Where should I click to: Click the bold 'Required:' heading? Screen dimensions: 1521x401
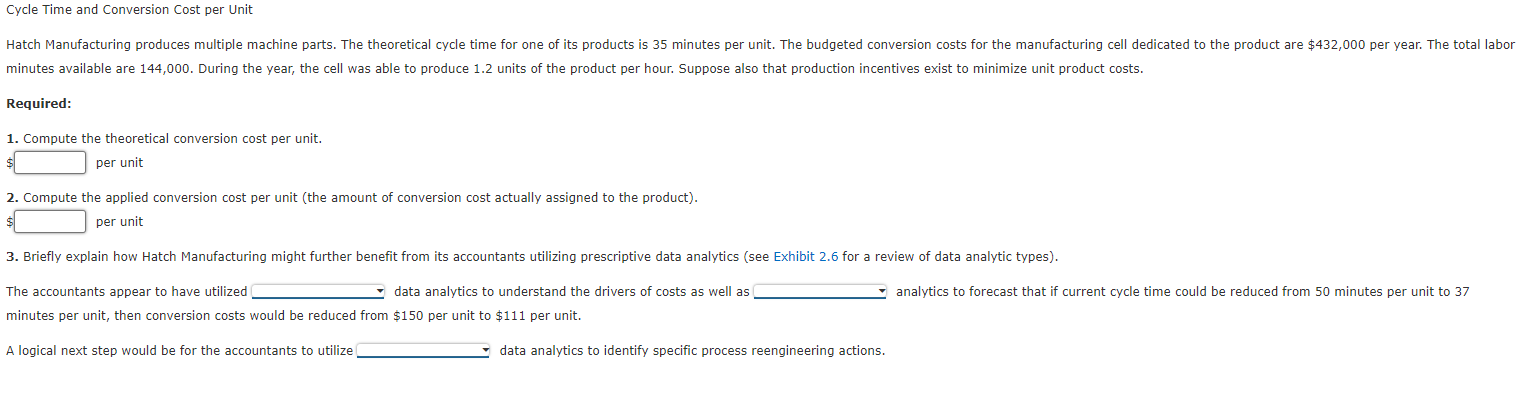tap(38, 104)
